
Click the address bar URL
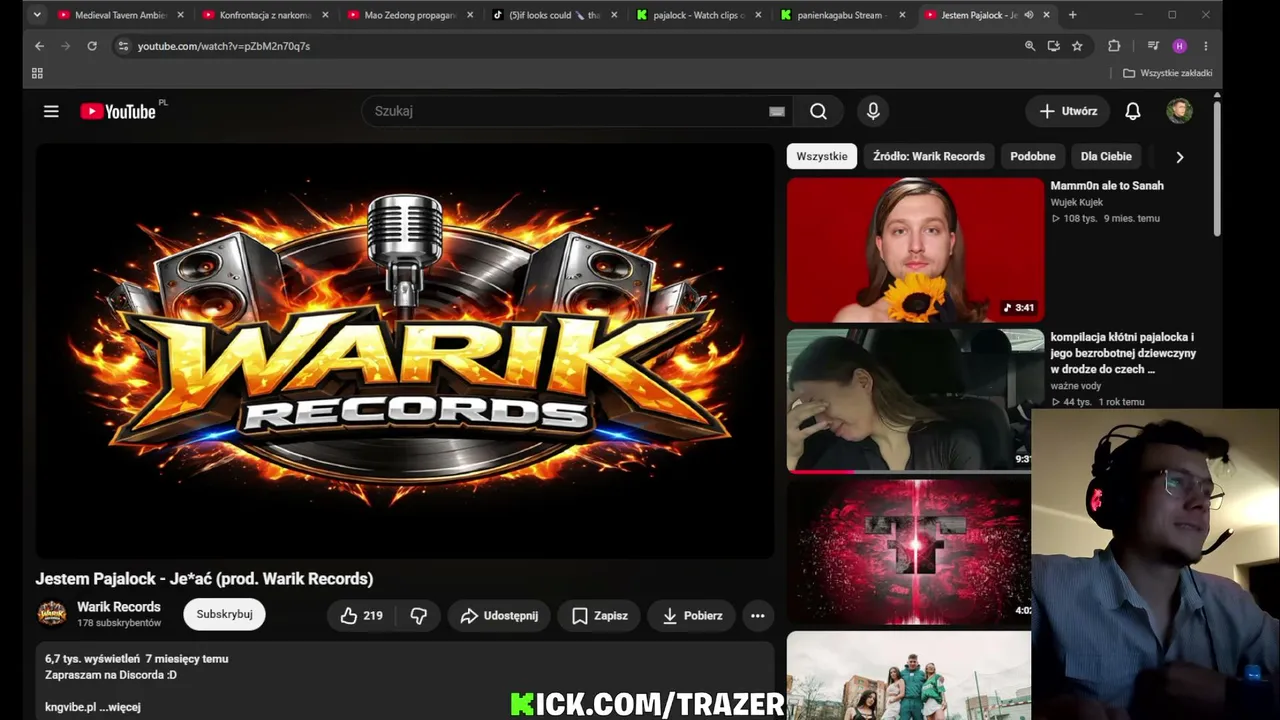pos(224,46)
